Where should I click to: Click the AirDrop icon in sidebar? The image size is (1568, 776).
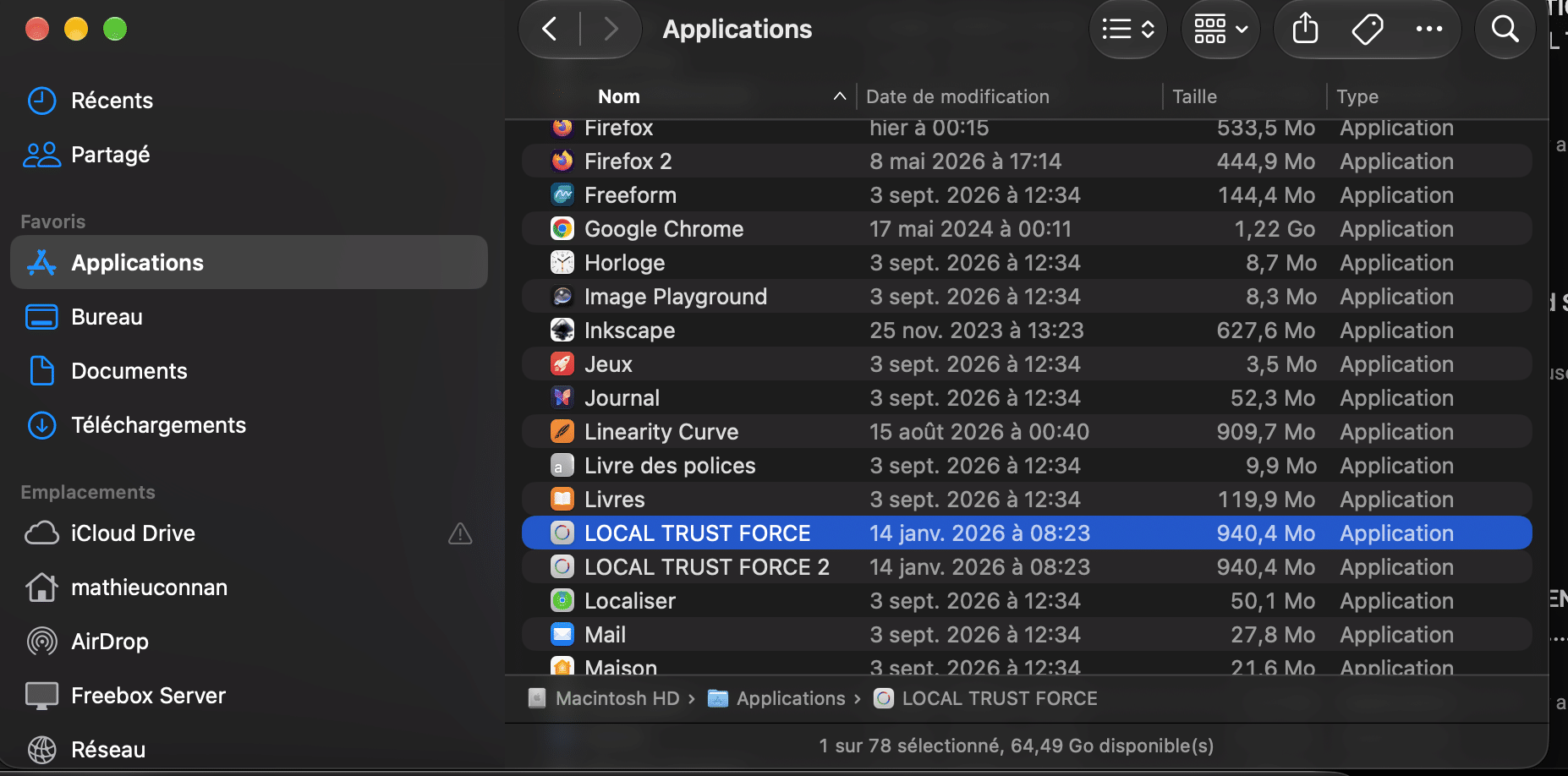(x=41, y=642)
